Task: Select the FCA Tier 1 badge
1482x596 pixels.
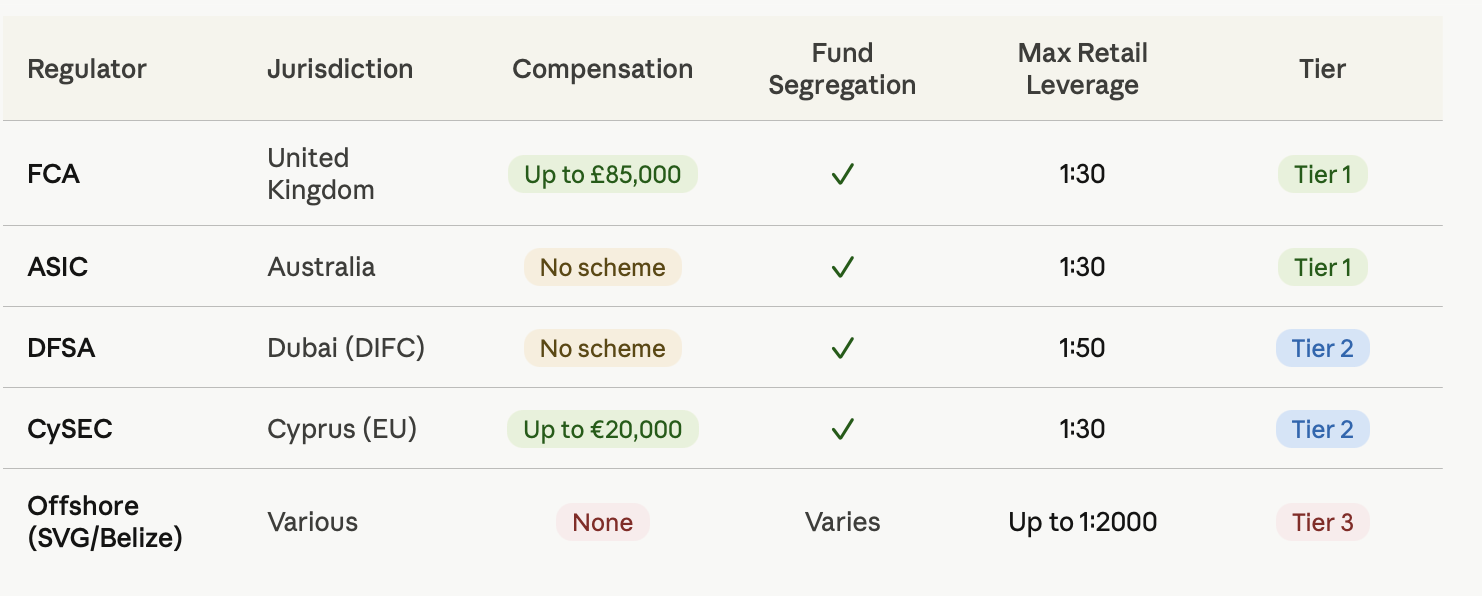Action: [1322, 175]
